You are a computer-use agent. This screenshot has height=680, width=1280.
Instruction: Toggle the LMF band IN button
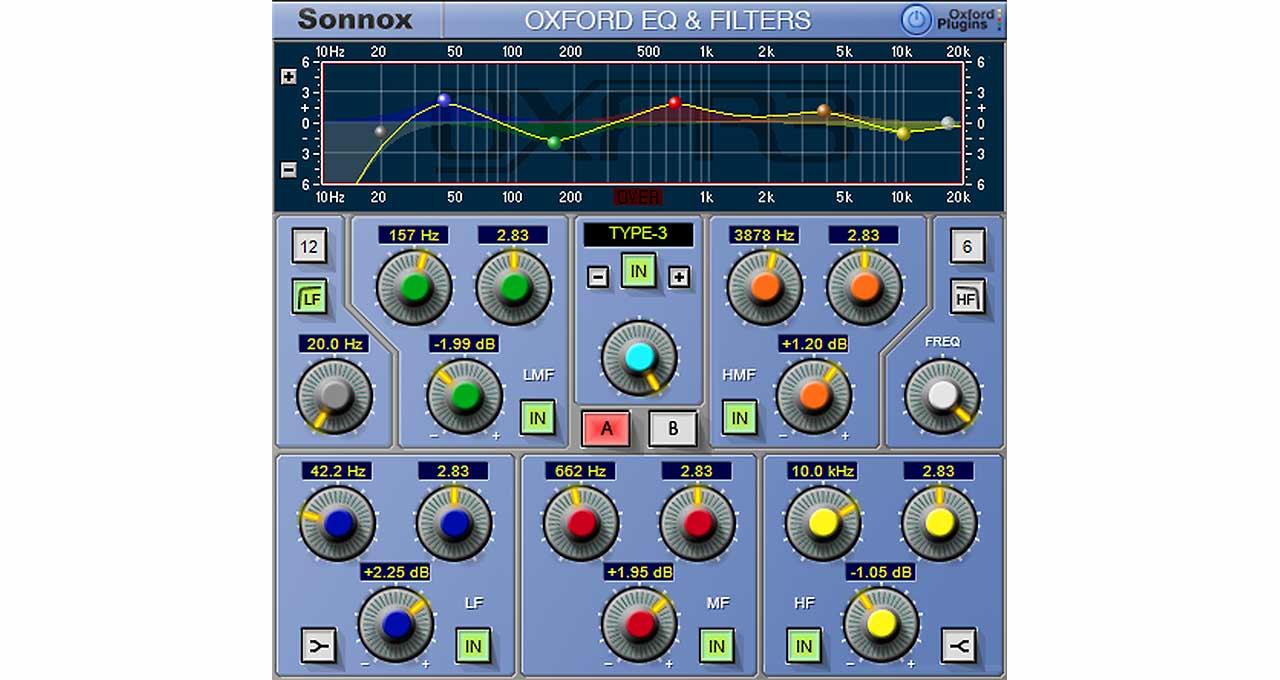pos(537,418)
